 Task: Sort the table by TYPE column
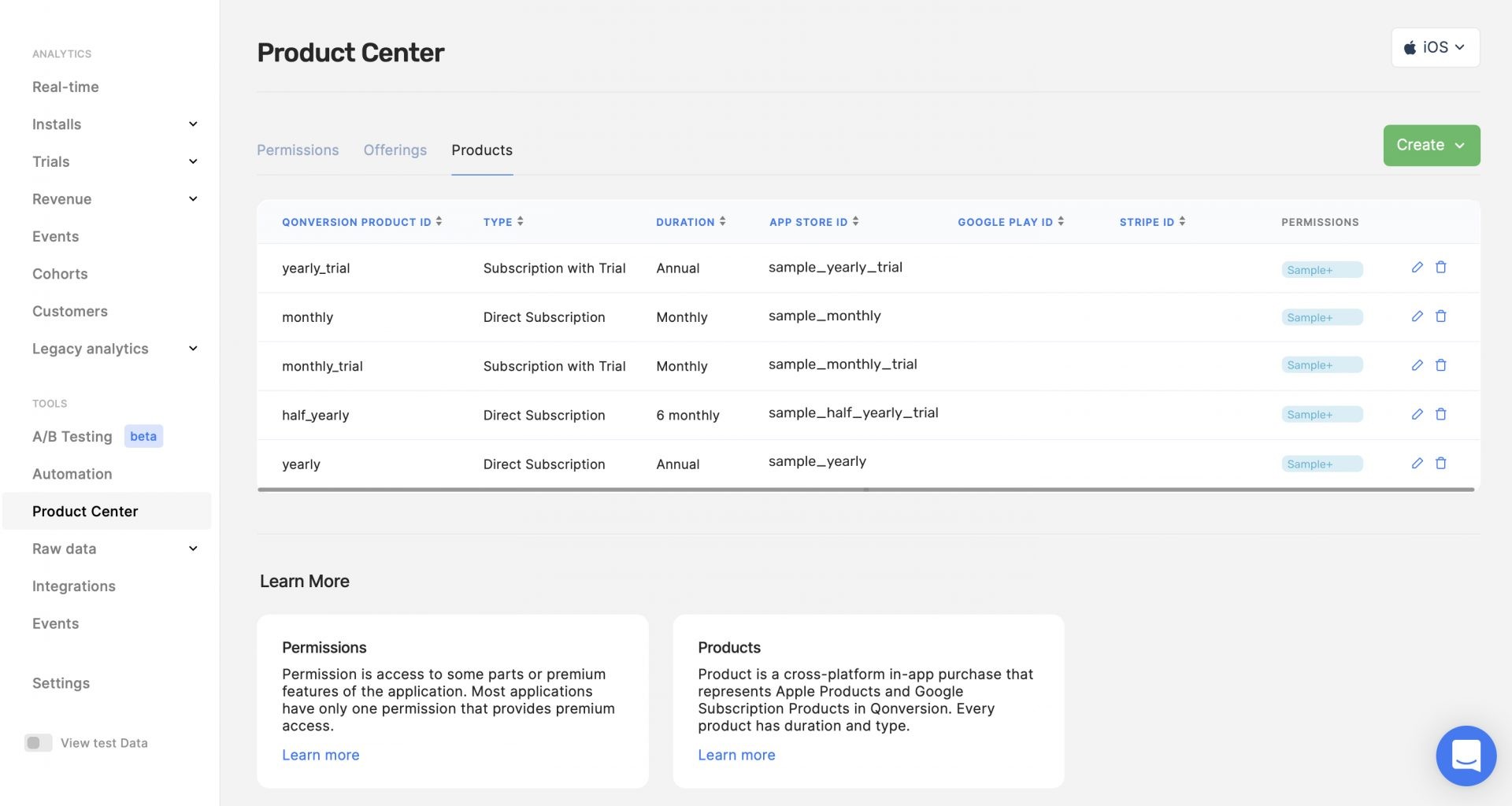[x=521, y=221]
